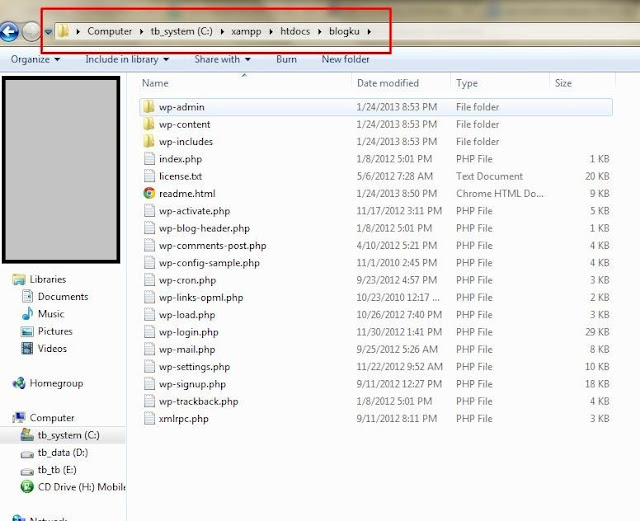
Task: Select the wp-mail.php file name
Action: [187, 350]
